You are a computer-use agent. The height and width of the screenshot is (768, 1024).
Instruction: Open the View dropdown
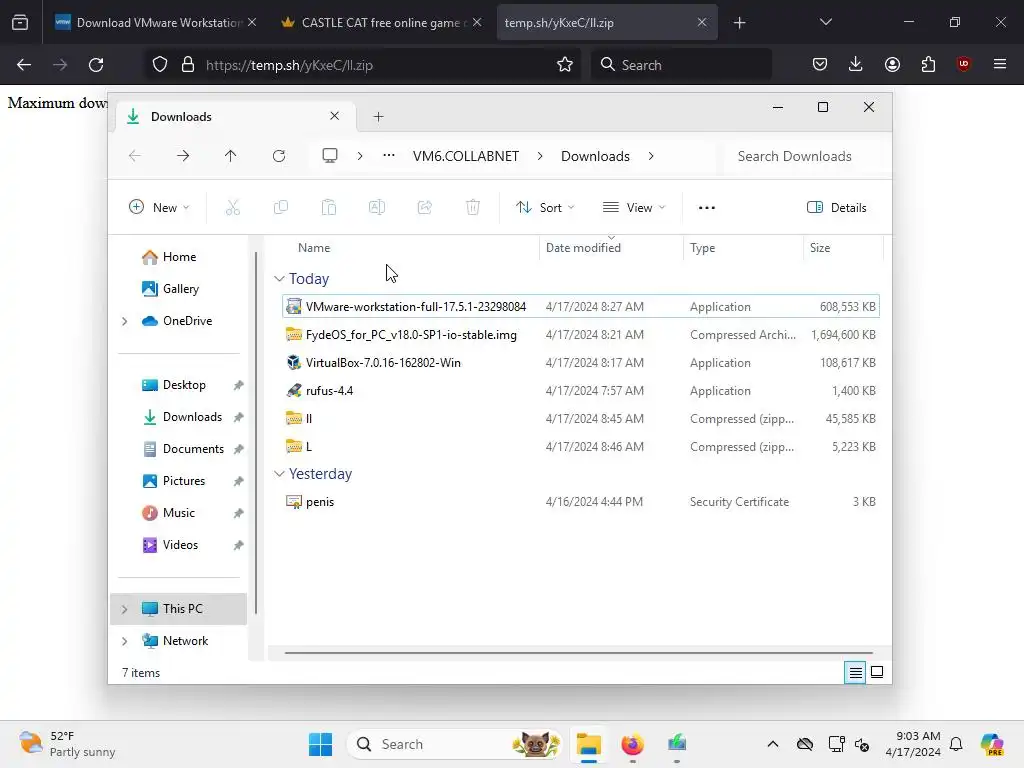[633, 208]
